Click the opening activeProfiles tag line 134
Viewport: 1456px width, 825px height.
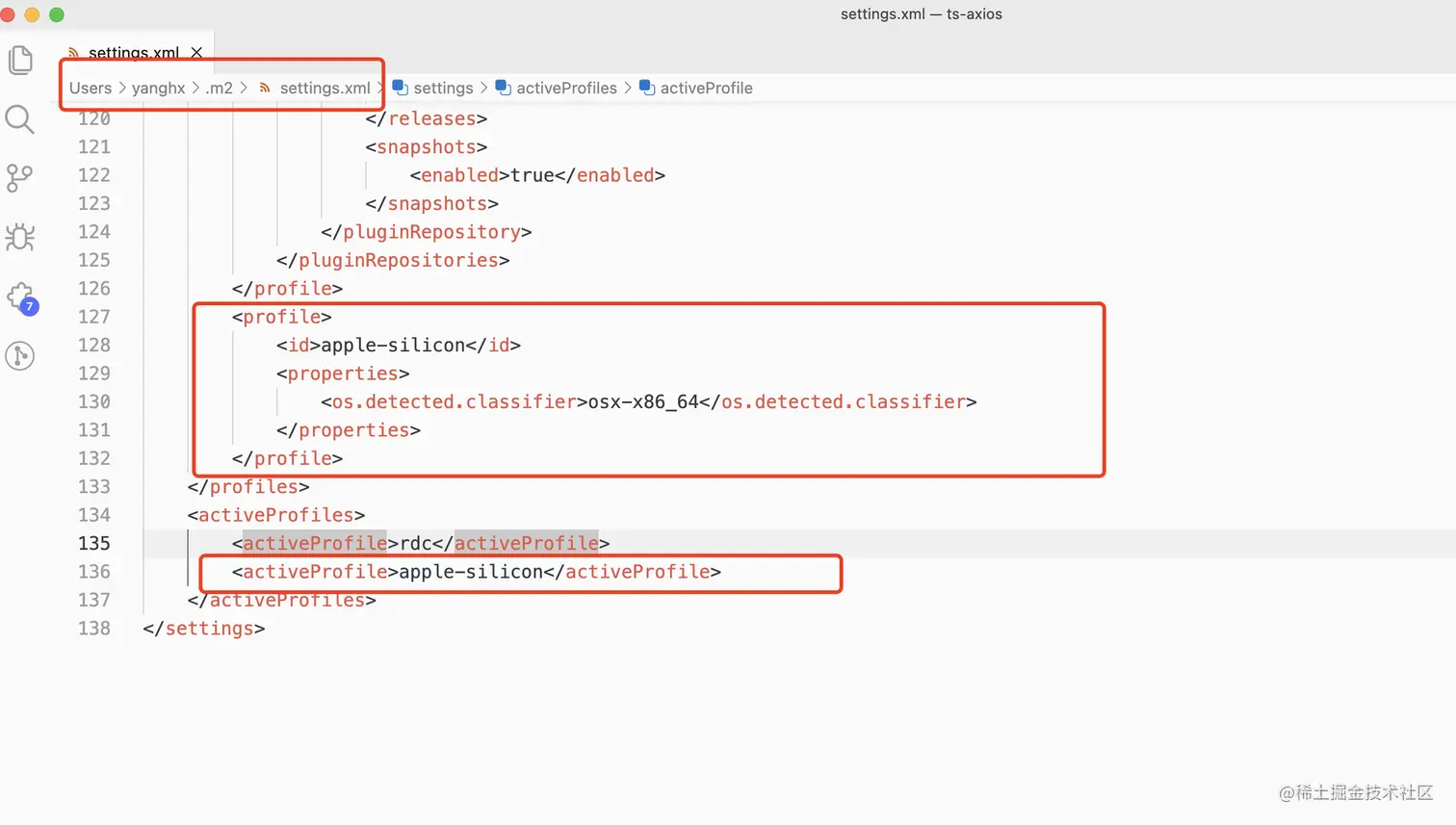[276, 515]
